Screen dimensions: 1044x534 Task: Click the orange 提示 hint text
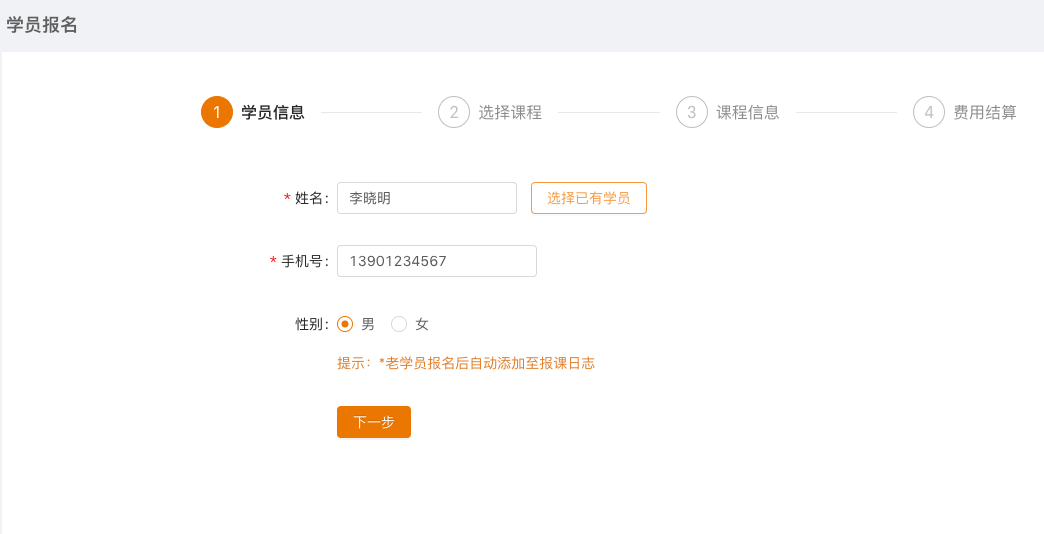466,363
